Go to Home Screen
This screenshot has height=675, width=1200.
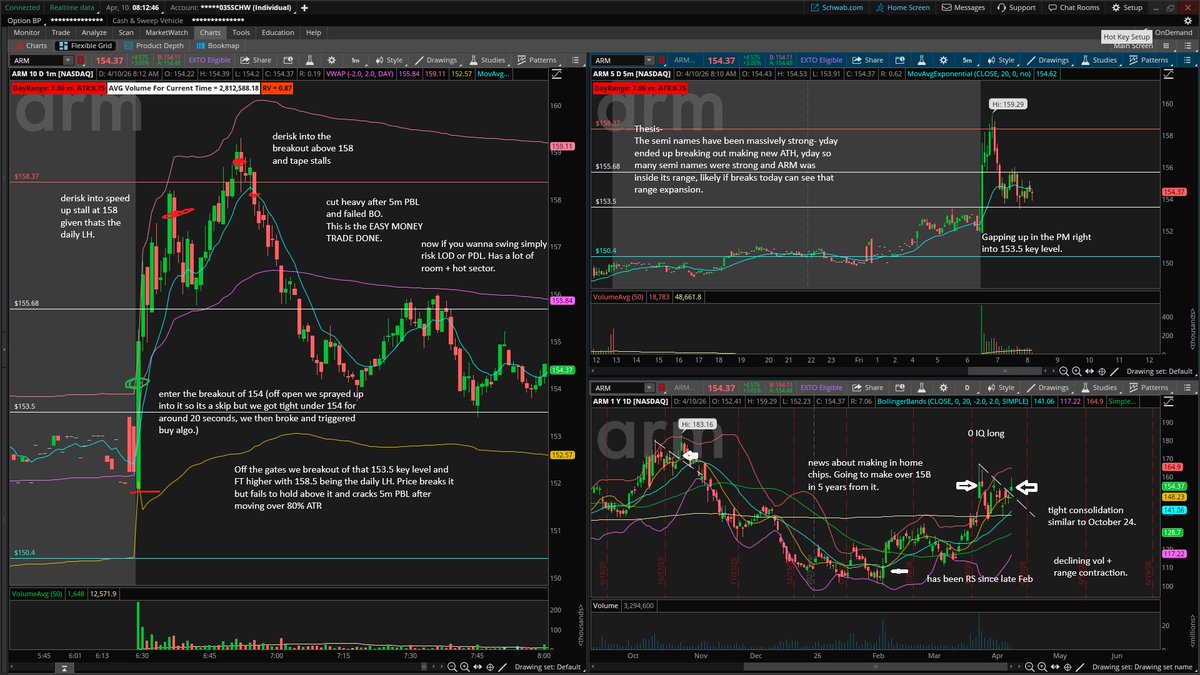click(x=902, y=8)
